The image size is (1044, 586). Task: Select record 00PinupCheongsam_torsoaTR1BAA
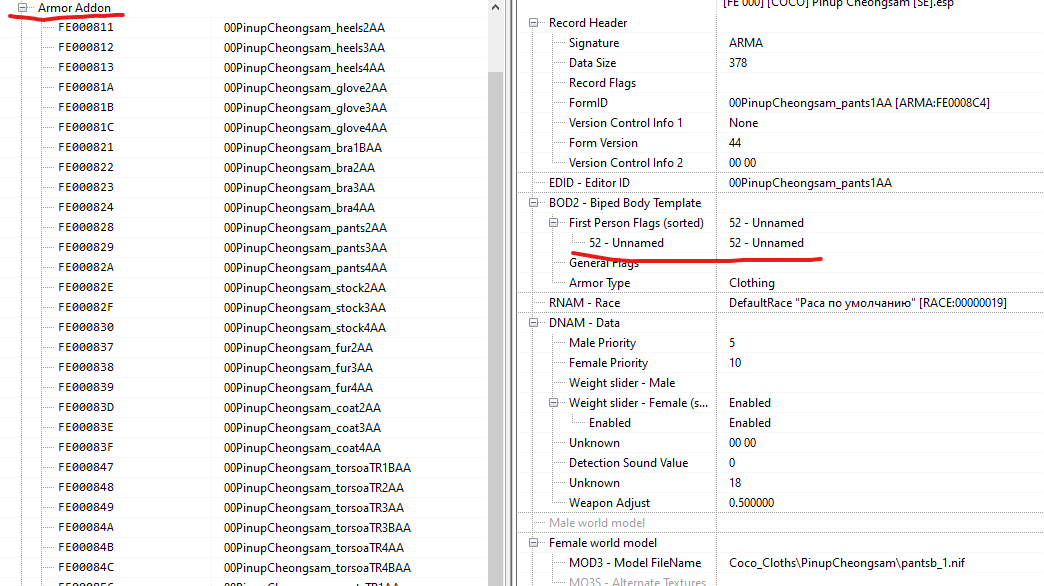317,467
